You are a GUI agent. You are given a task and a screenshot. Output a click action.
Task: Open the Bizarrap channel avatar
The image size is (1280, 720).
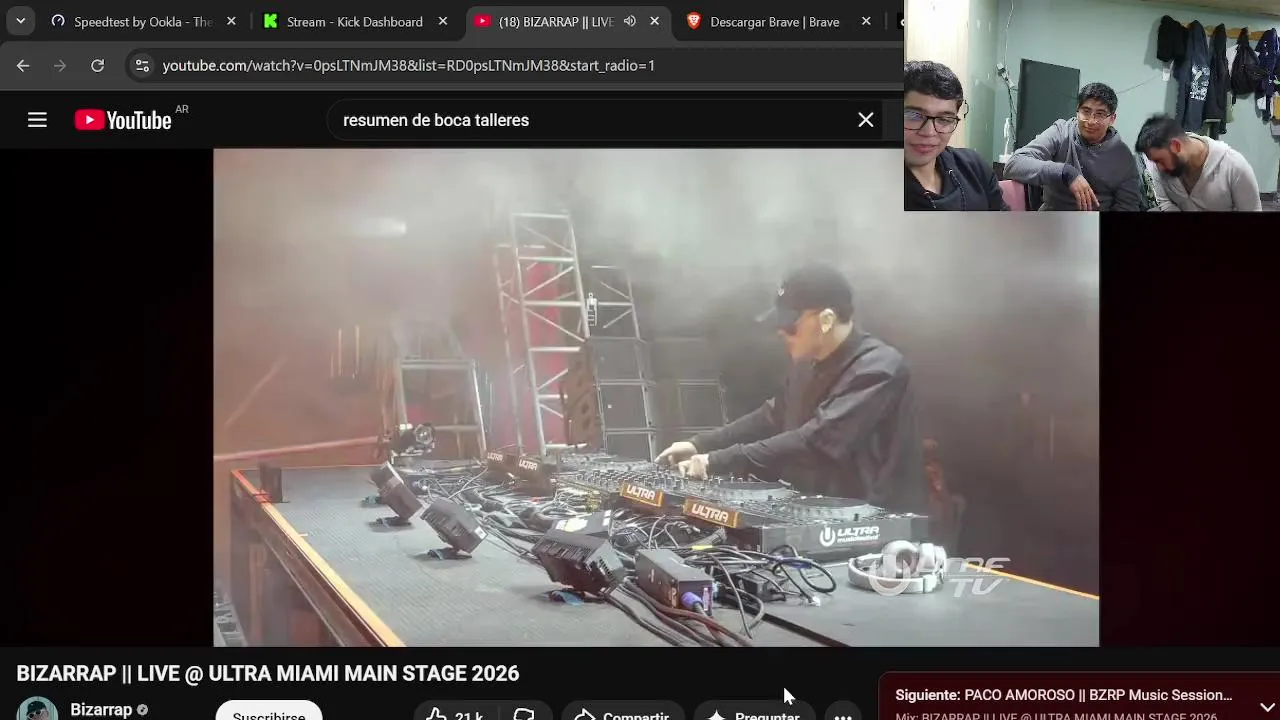tap(37, 709)
